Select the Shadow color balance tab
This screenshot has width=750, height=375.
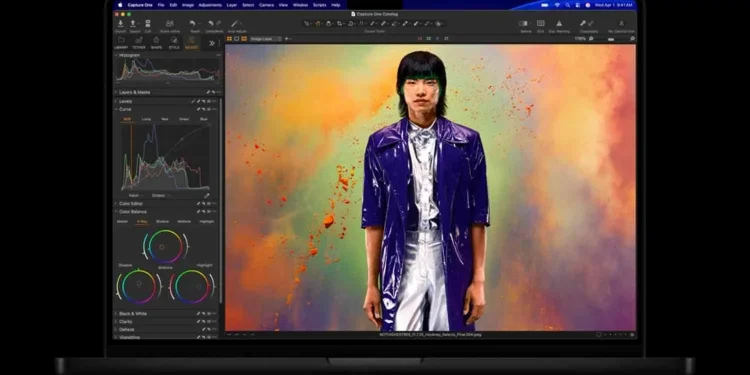tap(163, 221)
